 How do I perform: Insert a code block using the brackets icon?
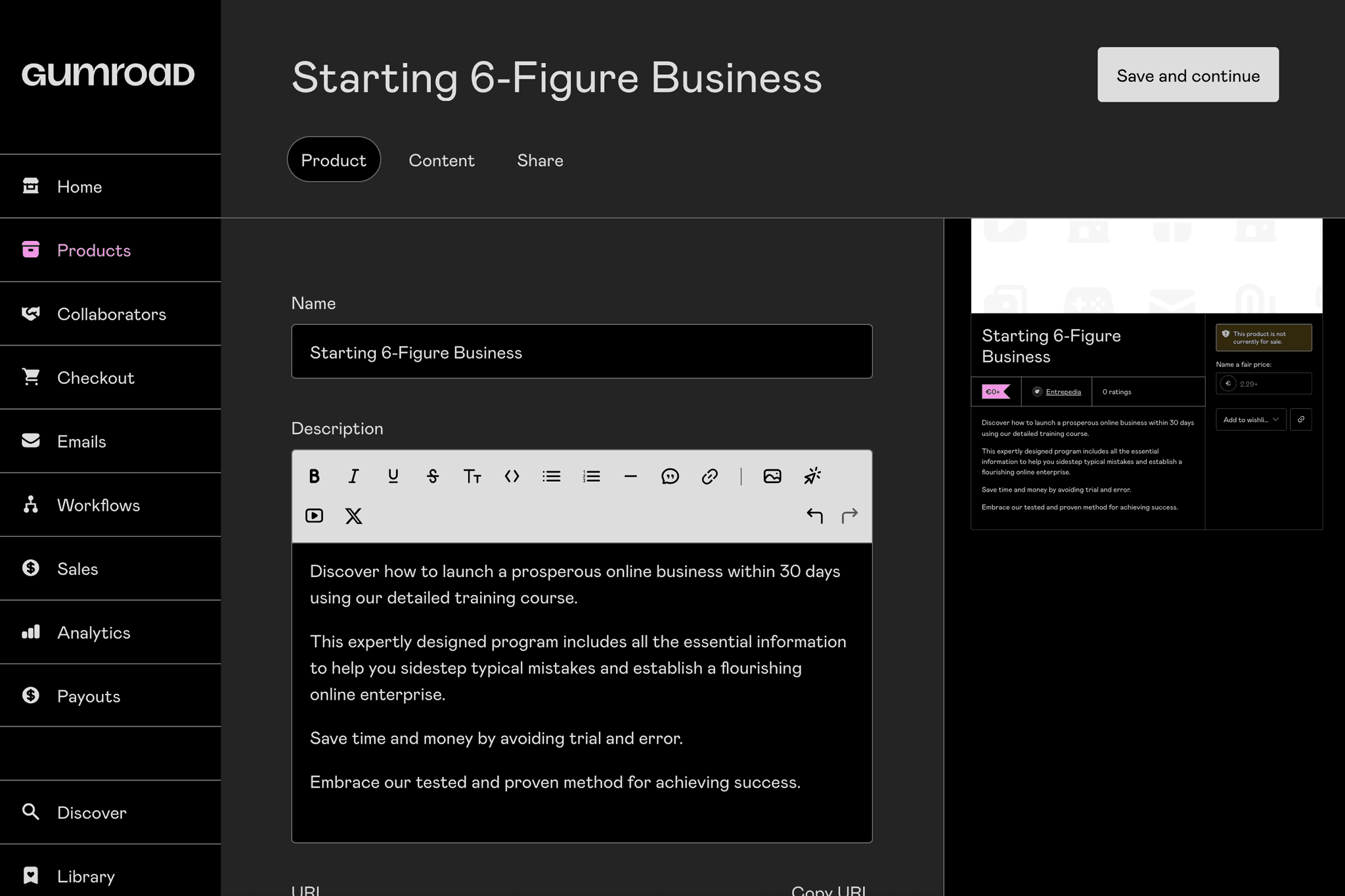click(x=512, y=477)
